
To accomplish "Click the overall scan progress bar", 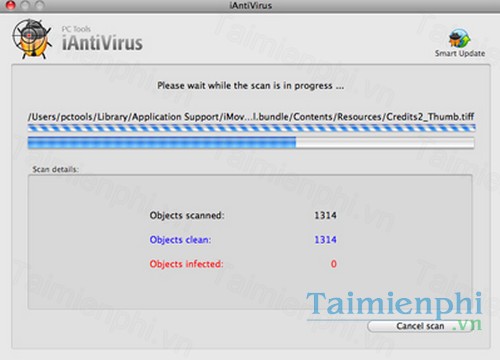I will coord(251,143).
